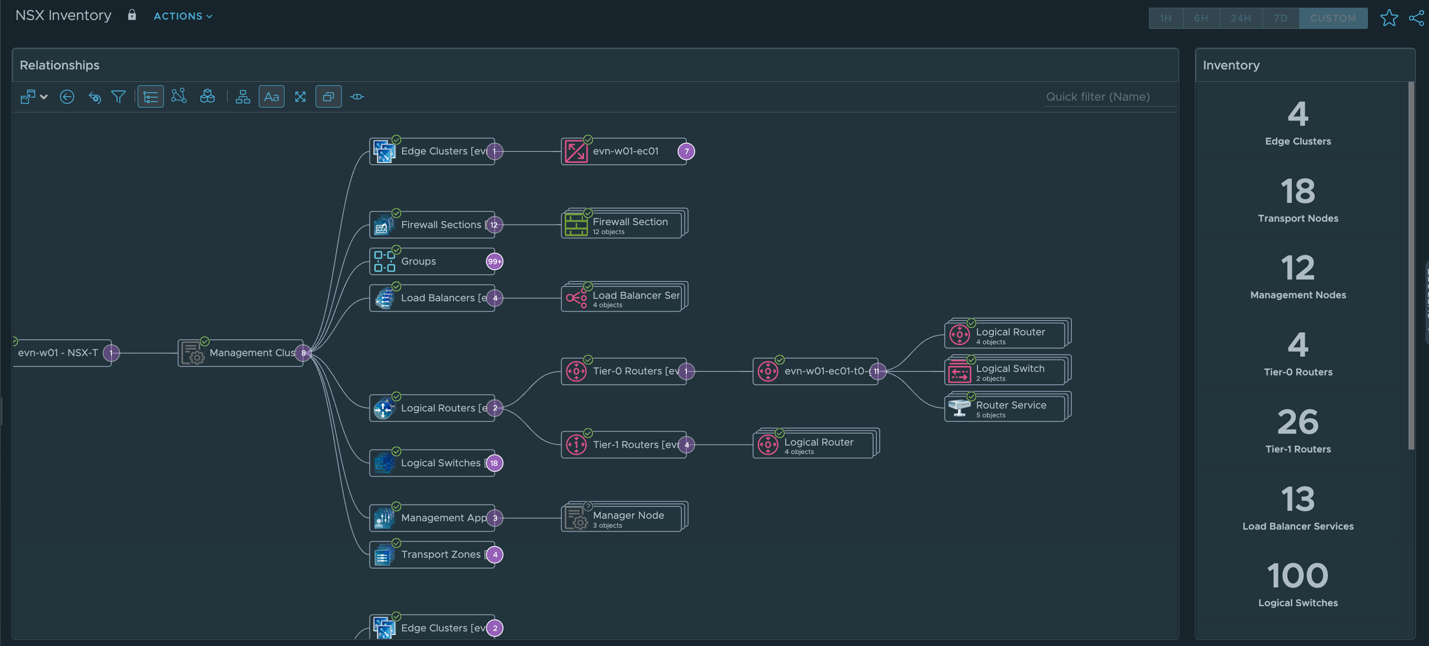Click the stacked cubes grouping icon
The width and height of the screenshot is (1429, 646).
pyautogui.click(x=207, y=97)
